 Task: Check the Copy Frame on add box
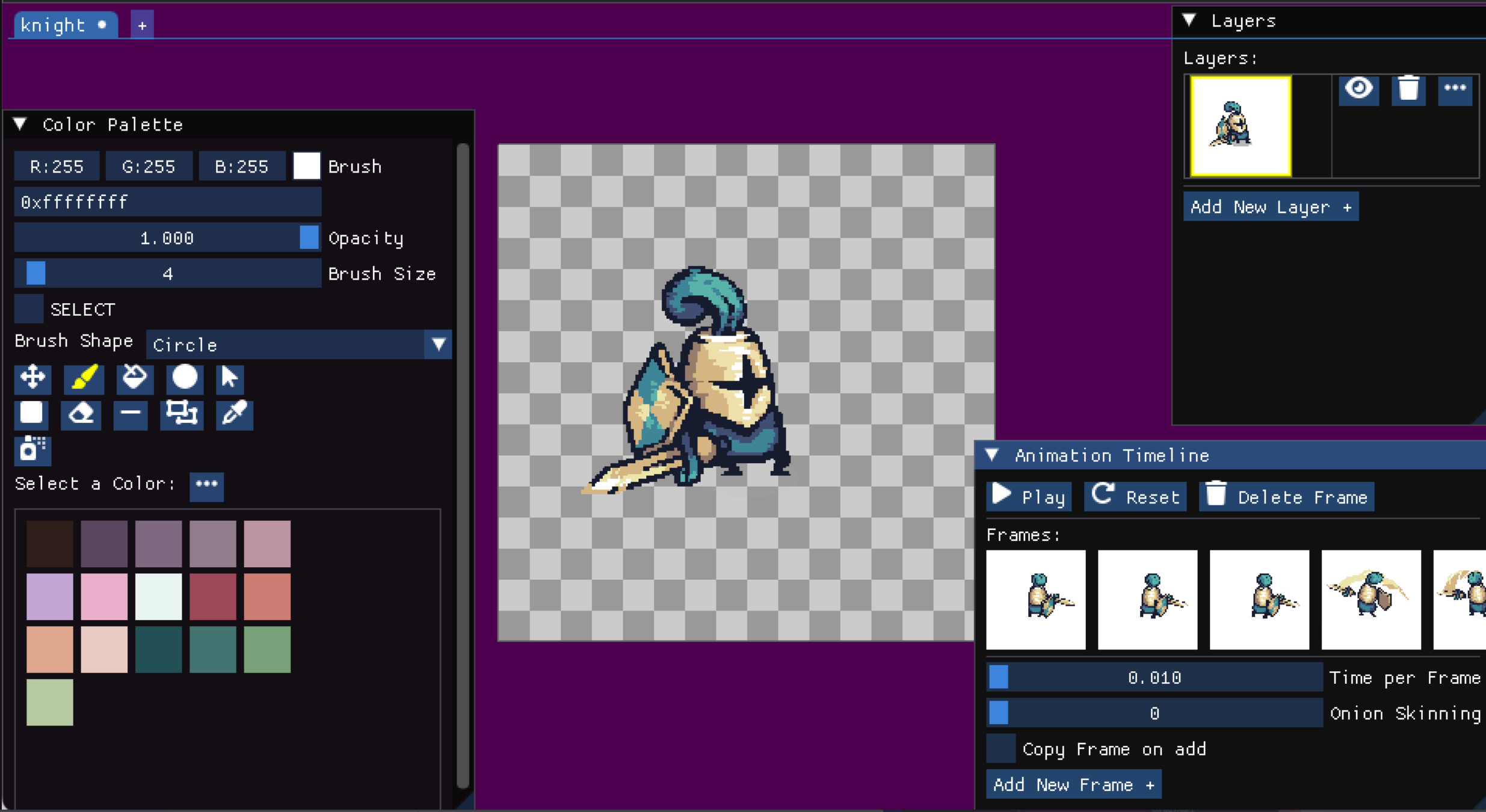[1001, 749]
